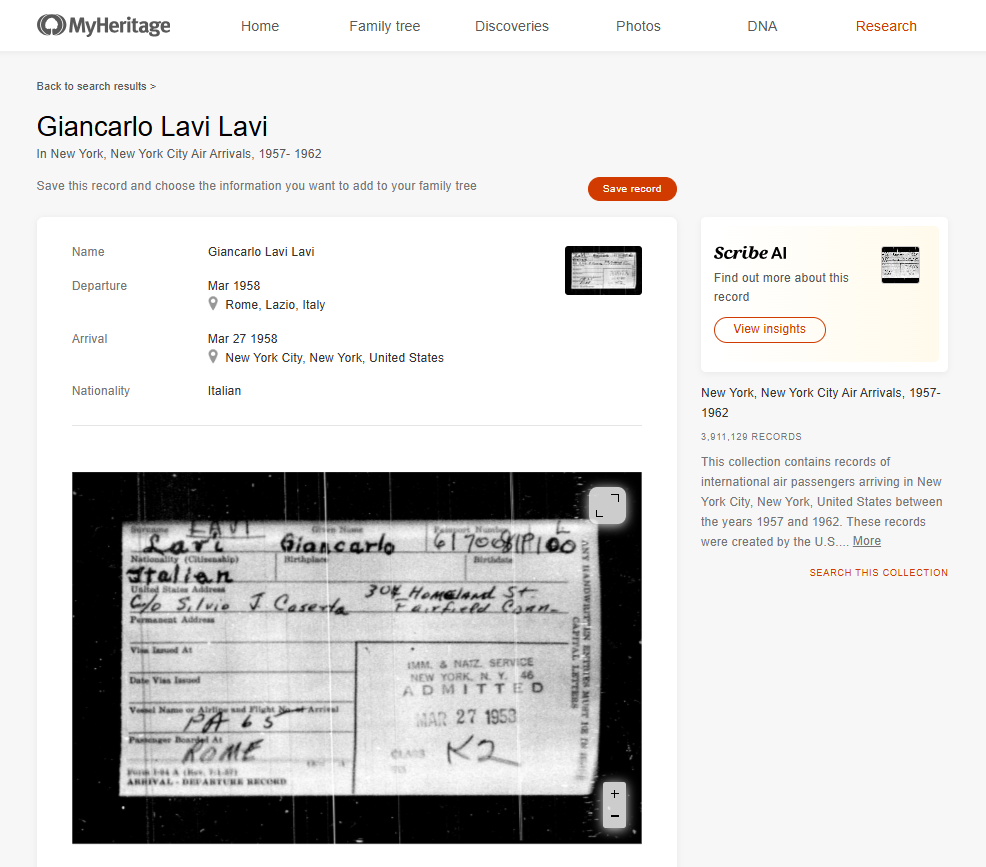Click the 'Giancarlo Lavi Lavi' name value
This screenshot has height=867, width=986.
[261, 251]
